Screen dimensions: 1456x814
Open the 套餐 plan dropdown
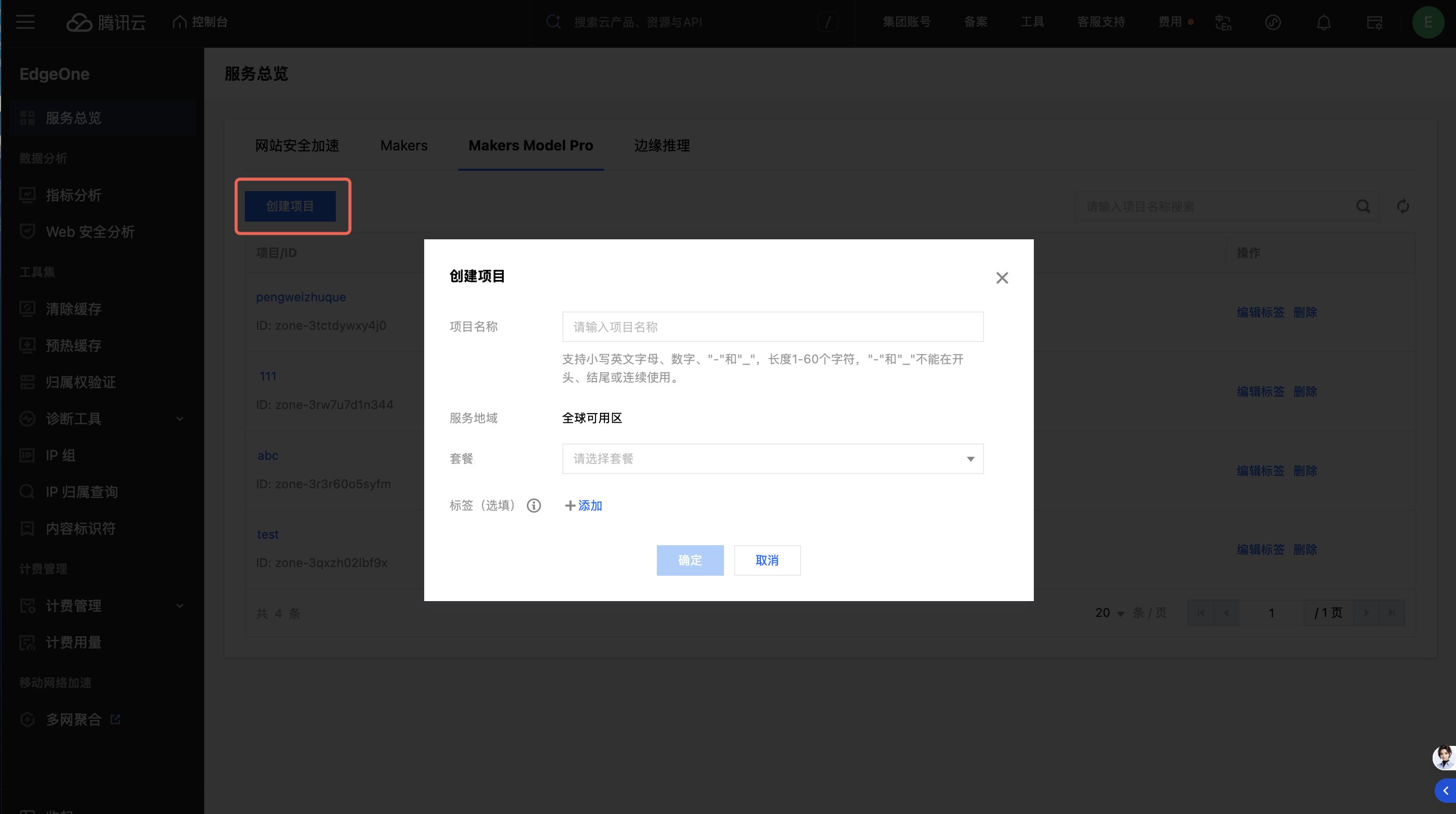(x=773, y=458)
